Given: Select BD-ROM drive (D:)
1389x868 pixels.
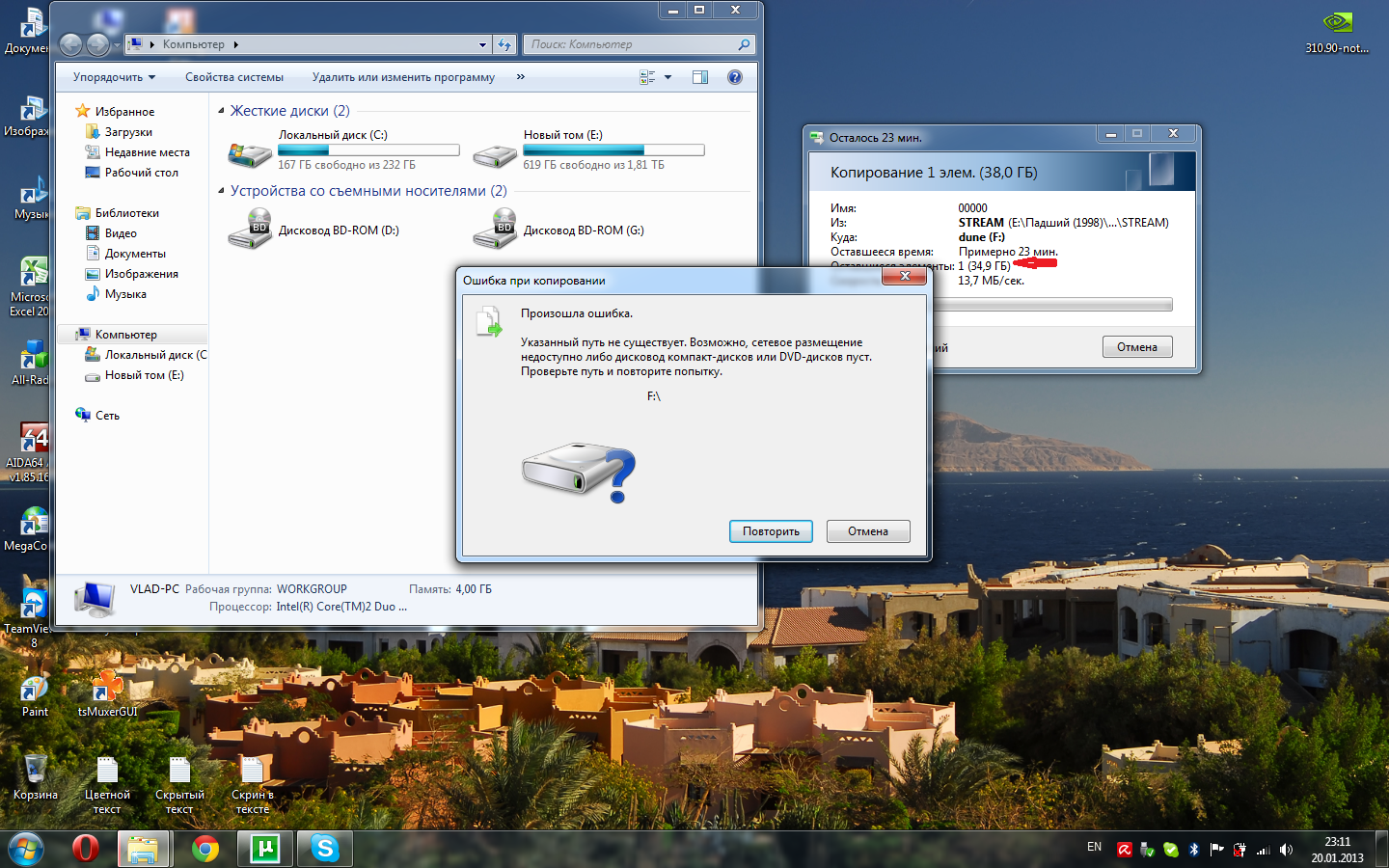Looking at the screenshot, I should (x=313, y=230).
